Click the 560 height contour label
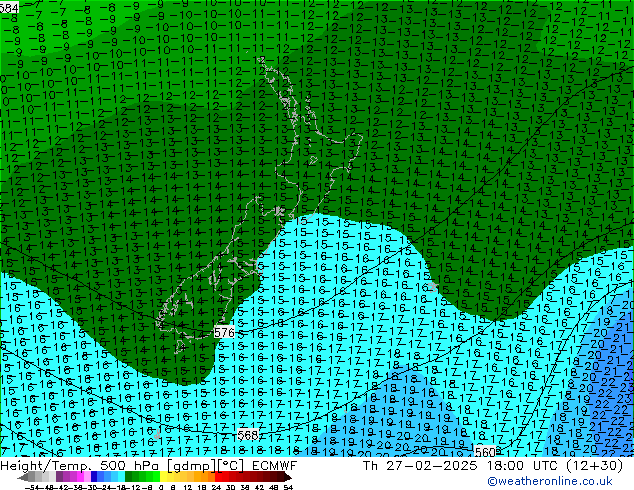Screen dimensions: 634x490 pos(485,452)
